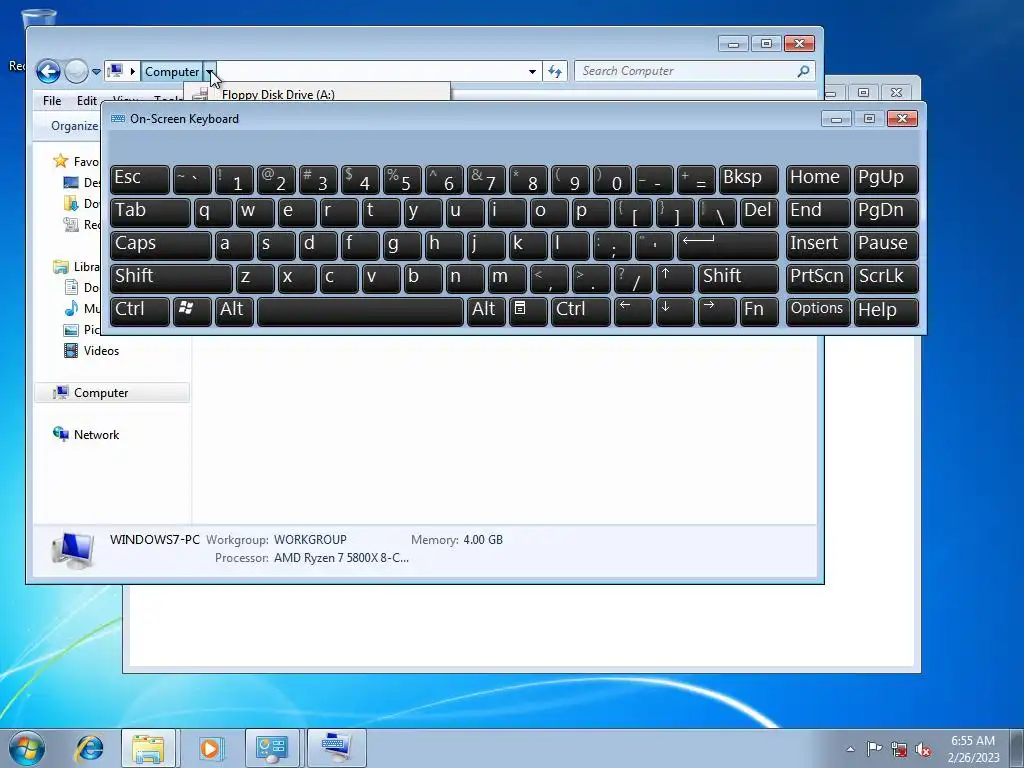Click the Del key
Image resolution: width=1024 pixels, height=768 pixels.
pyautogui.click(x=760, y=212)
